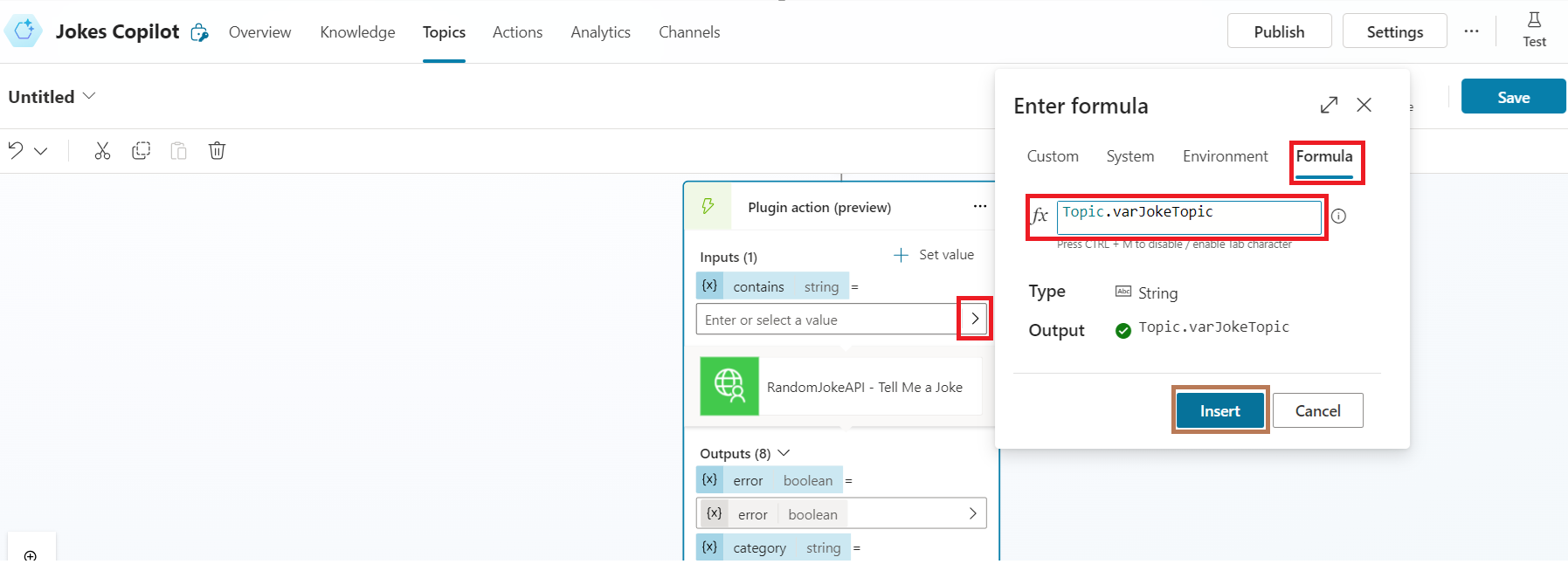The width and height of the screenshot is (1568, 564).
Task: Click the copy icon in toolbar
Action: (x=141, y=151)
